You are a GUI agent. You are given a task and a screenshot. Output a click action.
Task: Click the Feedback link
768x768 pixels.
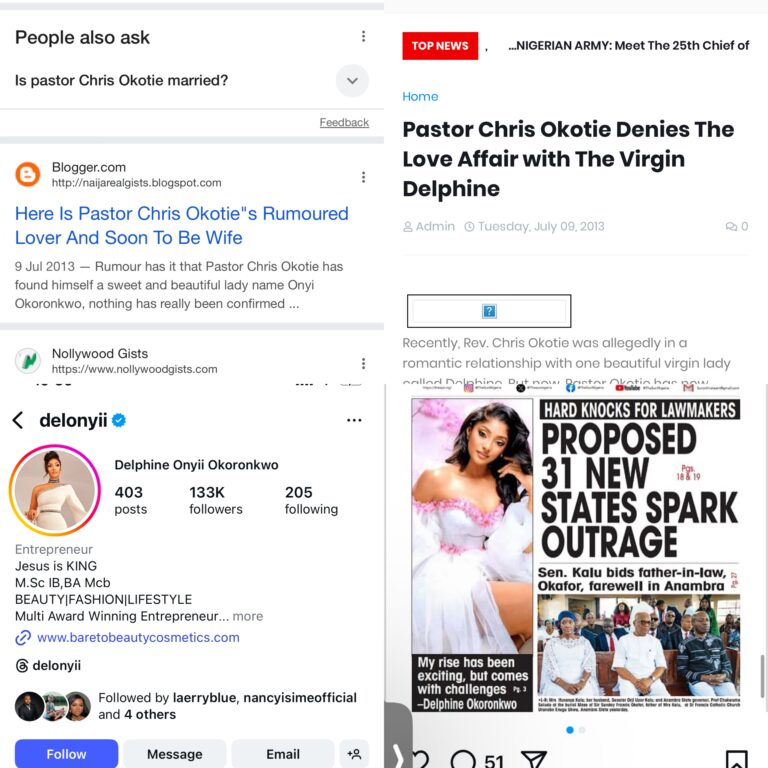344,122
